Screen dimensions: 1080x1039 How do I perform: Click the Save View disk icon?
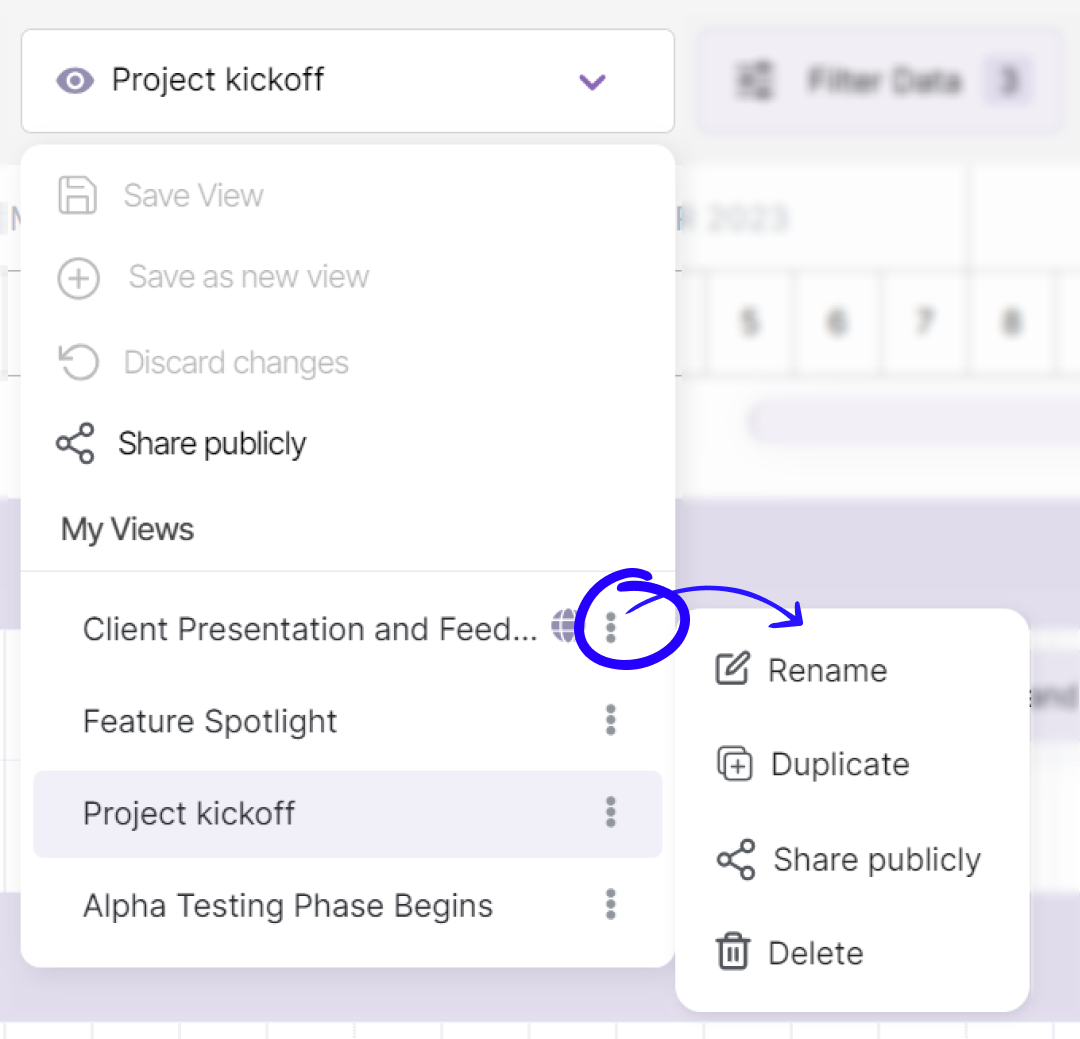coord(79,196)
